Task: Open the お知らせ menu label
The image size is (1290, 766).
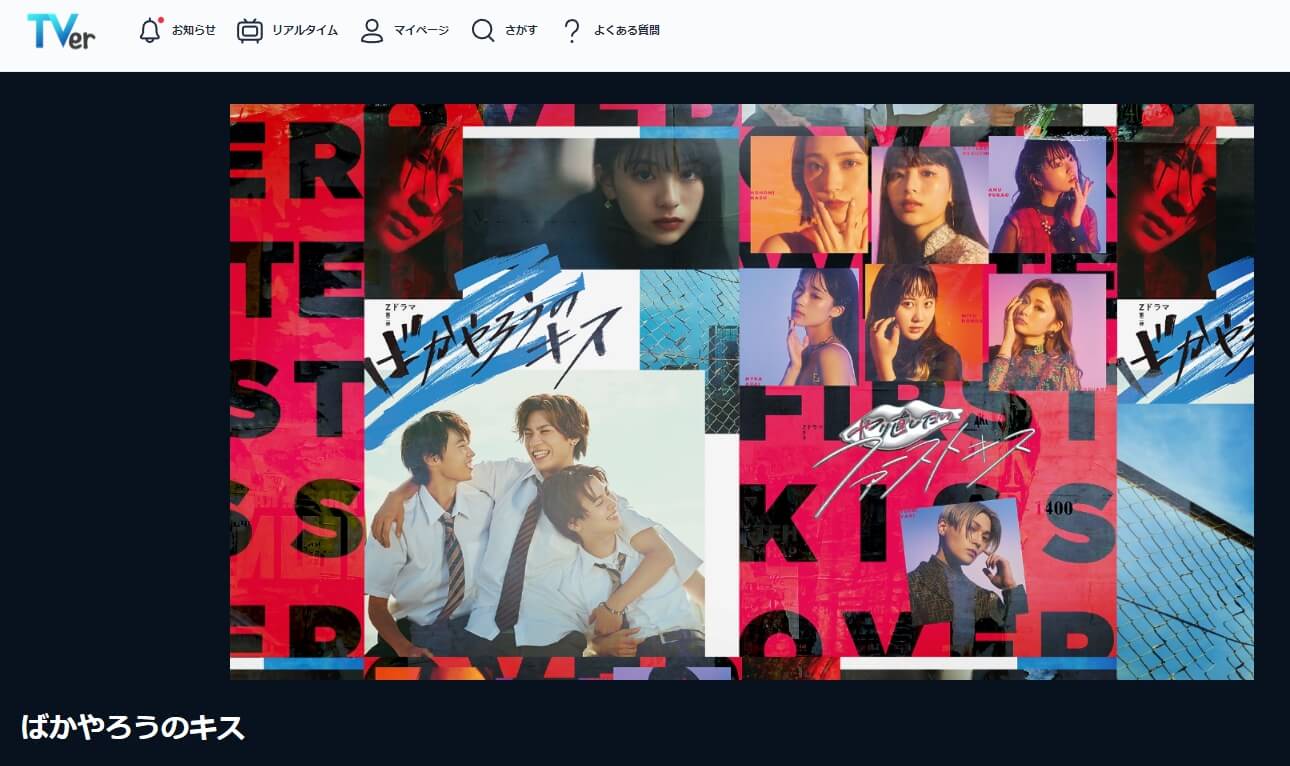Action: [193, 31]
